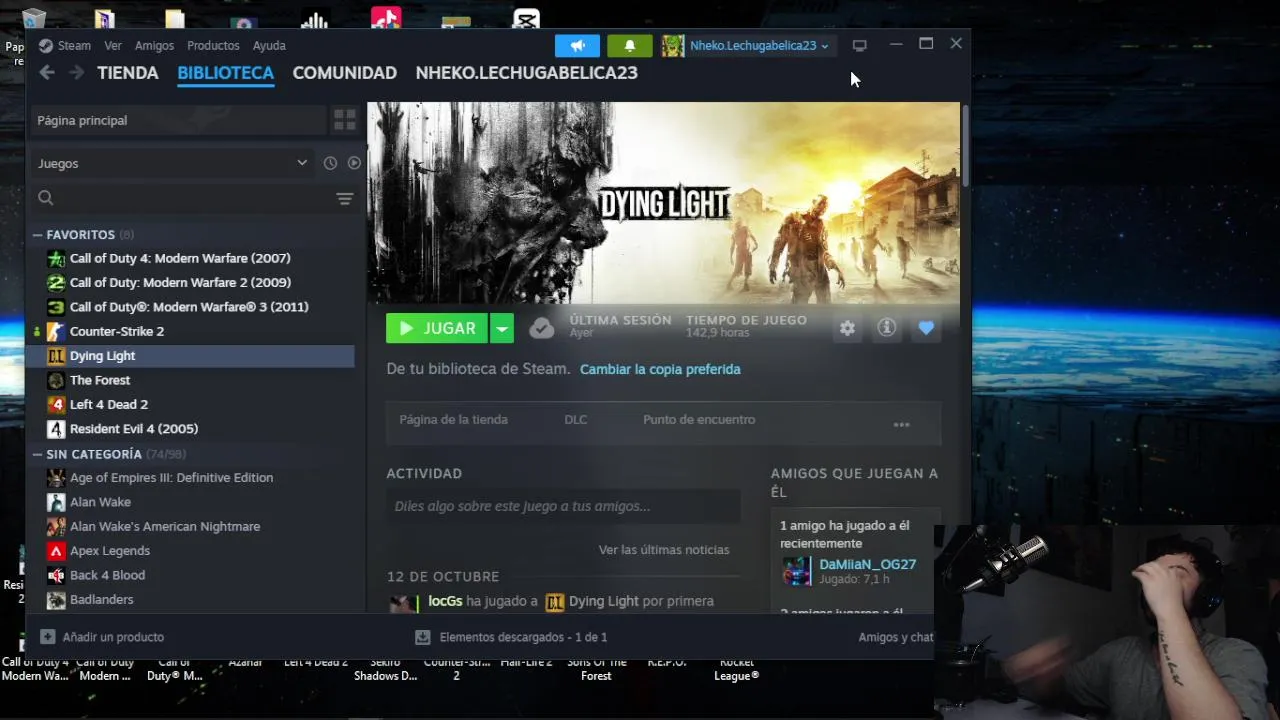Screen dimensions: 1280x720
Task: Go to the COMUNIDAD tab
Action: 345,73
